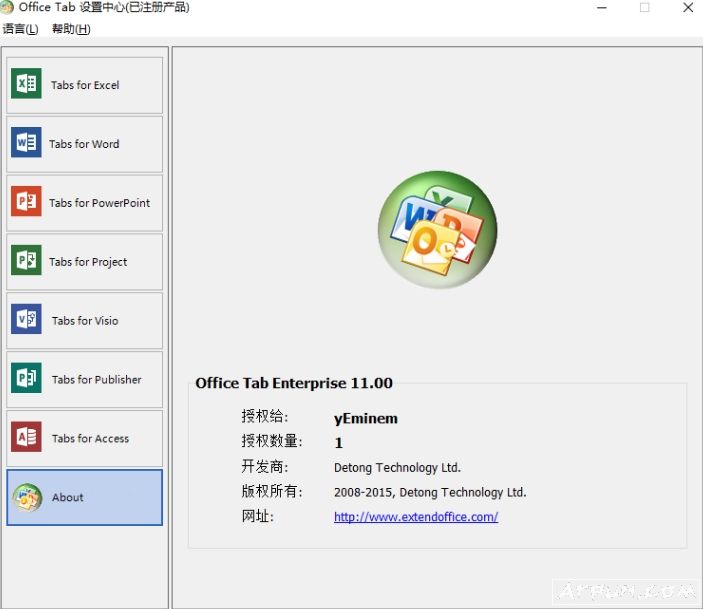Image resolution: width=703 pixels, height=609 pixels.
Task: Switch to the Tabs for Word tab
Action: (85, 144)
